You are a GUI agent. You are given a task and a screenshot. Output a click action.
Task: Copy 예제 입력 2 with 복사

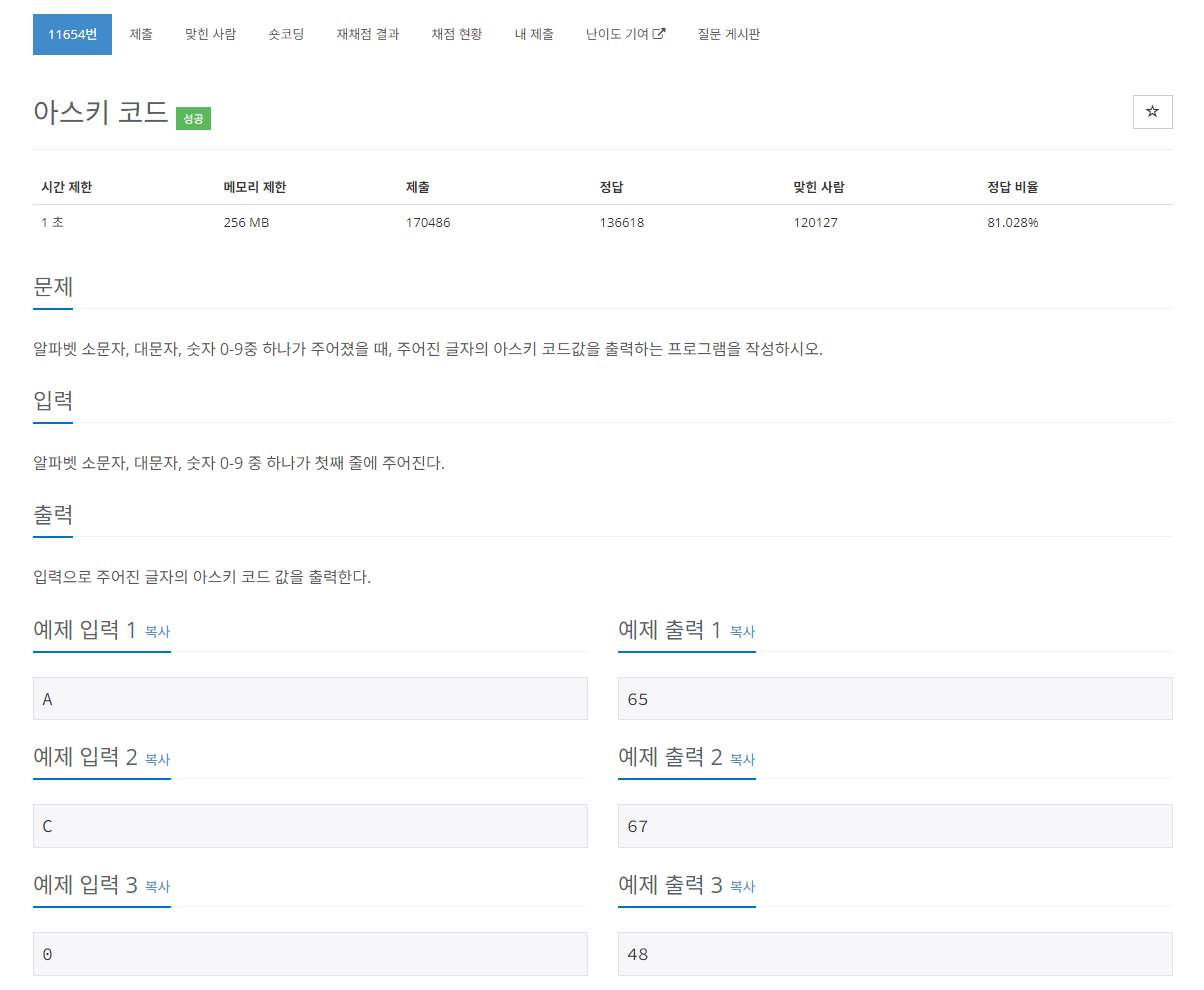pos(158,760)
